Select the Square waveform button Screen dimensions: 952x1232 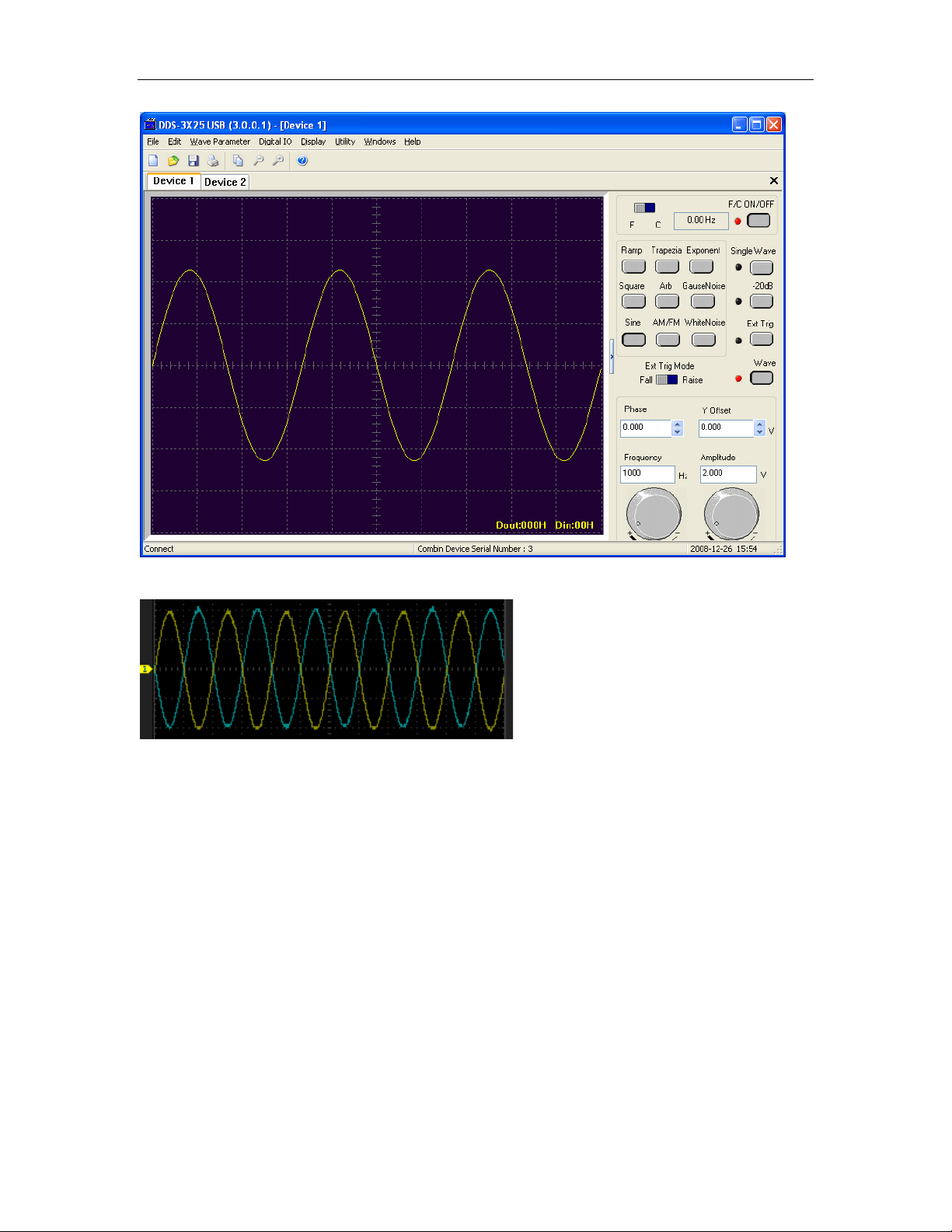633,301
